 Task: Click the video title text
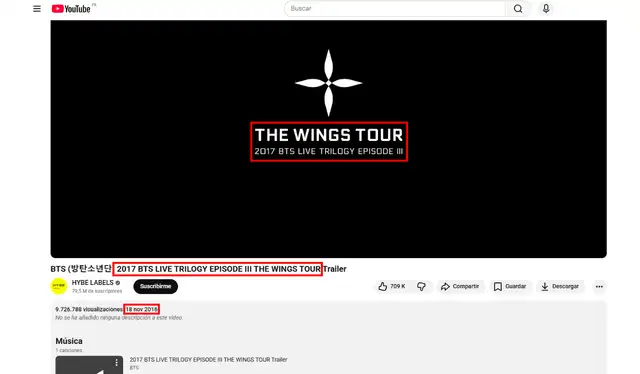[x=198, y=269]
